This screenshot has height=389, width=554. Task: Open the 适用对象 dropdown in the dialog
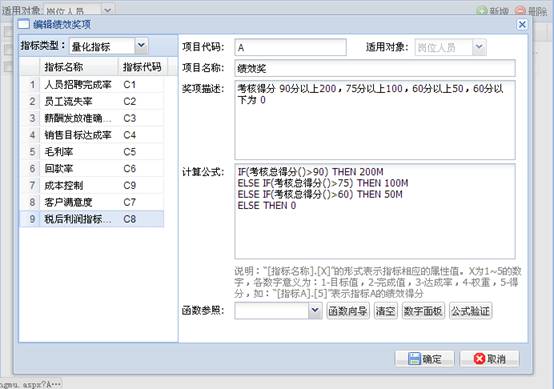[x=479, y=47]
